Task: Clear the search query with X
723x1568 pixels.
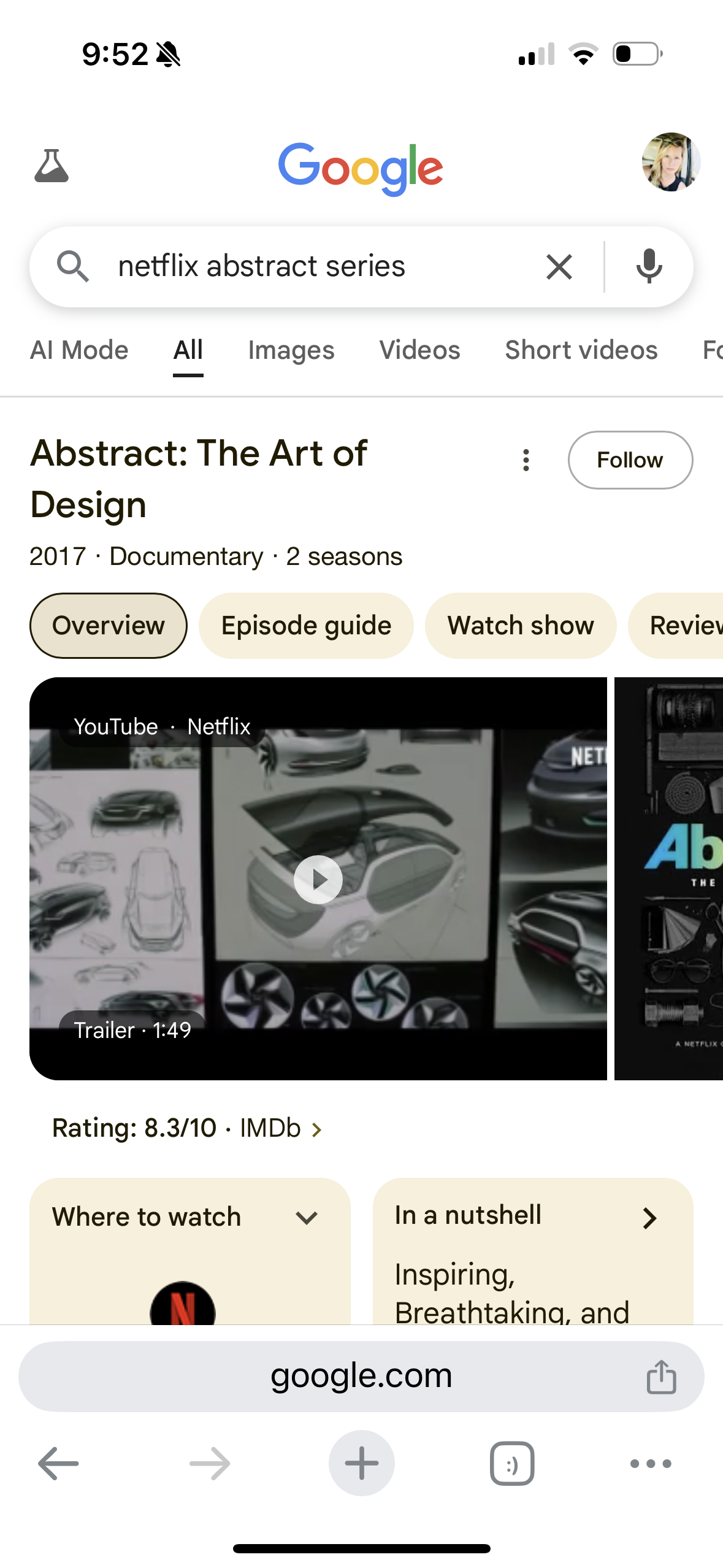Action: [x=559, y=267]
